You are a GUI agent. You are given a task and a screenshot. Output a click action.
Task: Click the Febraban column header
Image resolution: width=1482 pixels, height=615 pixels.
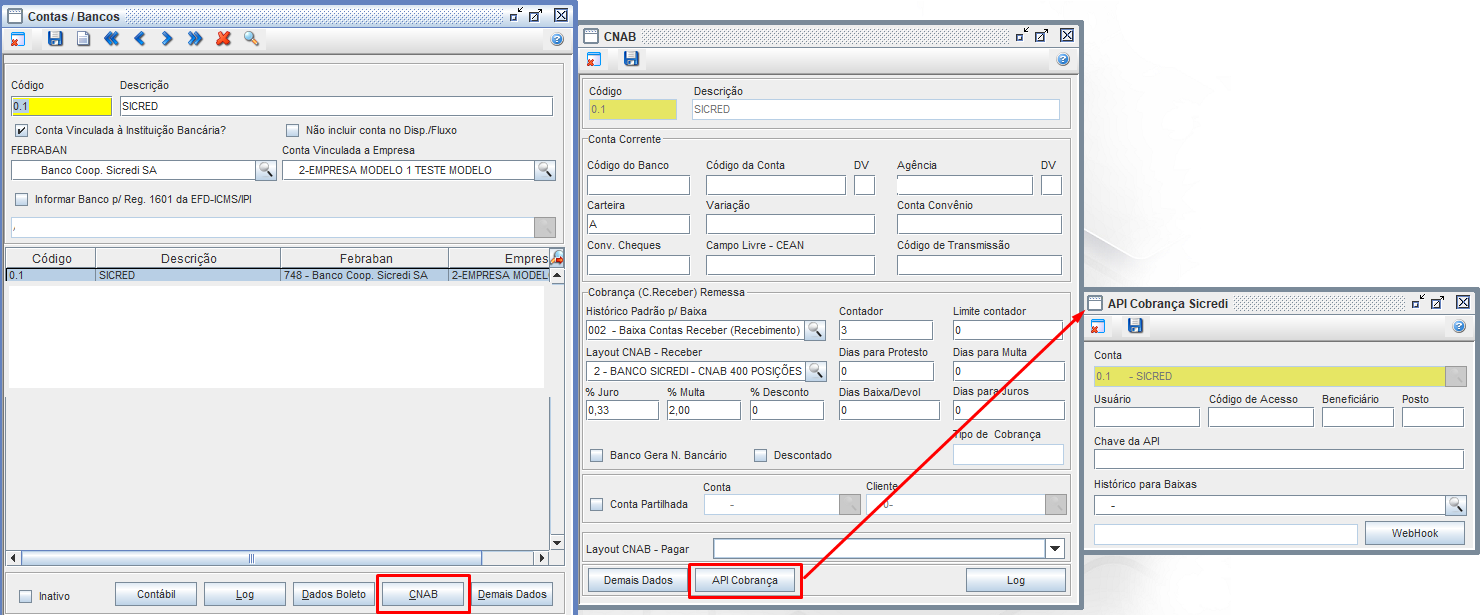365,258
